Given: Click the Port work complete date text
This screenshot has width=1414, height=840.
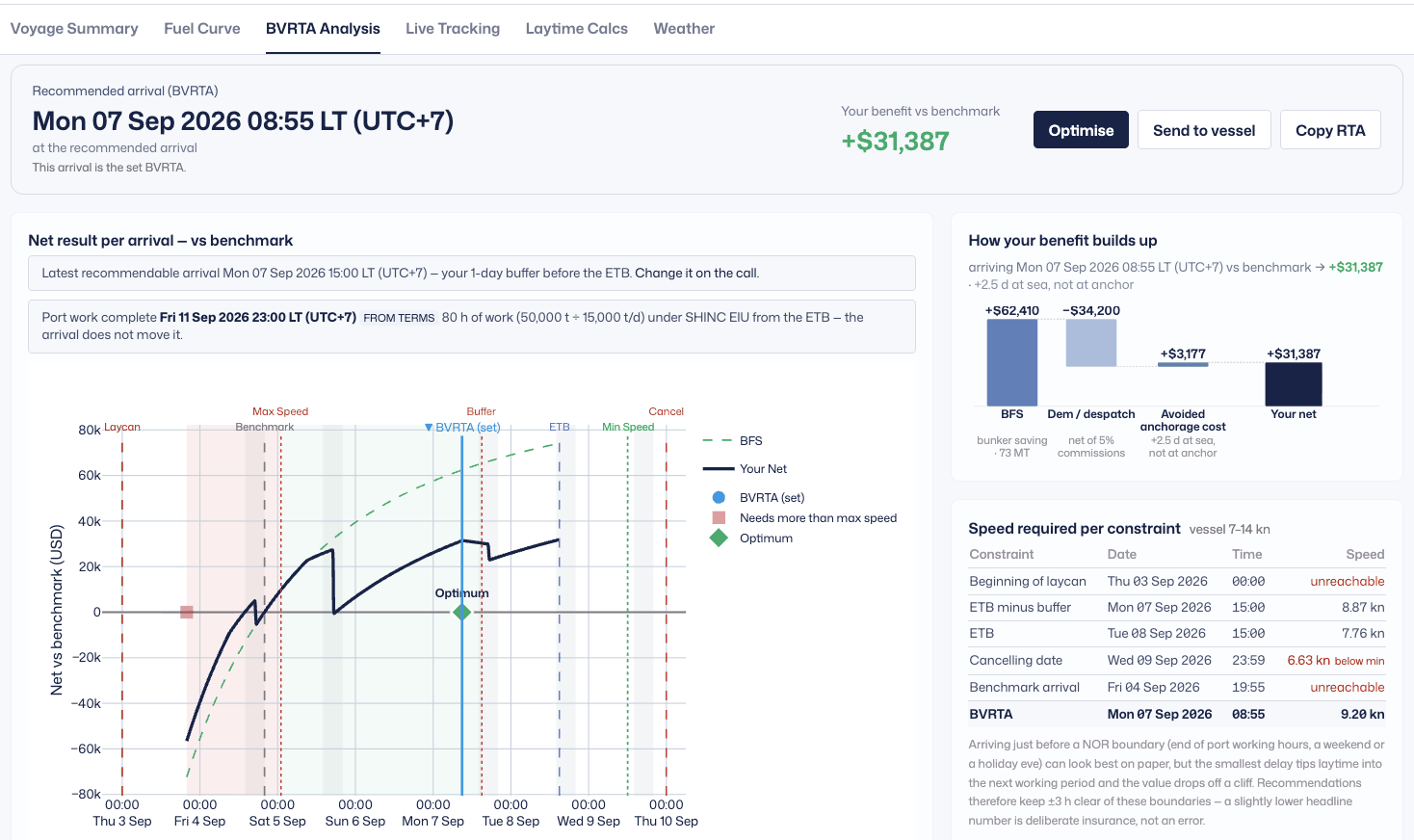Looking at the screenshot, I should tap(258, 317).
